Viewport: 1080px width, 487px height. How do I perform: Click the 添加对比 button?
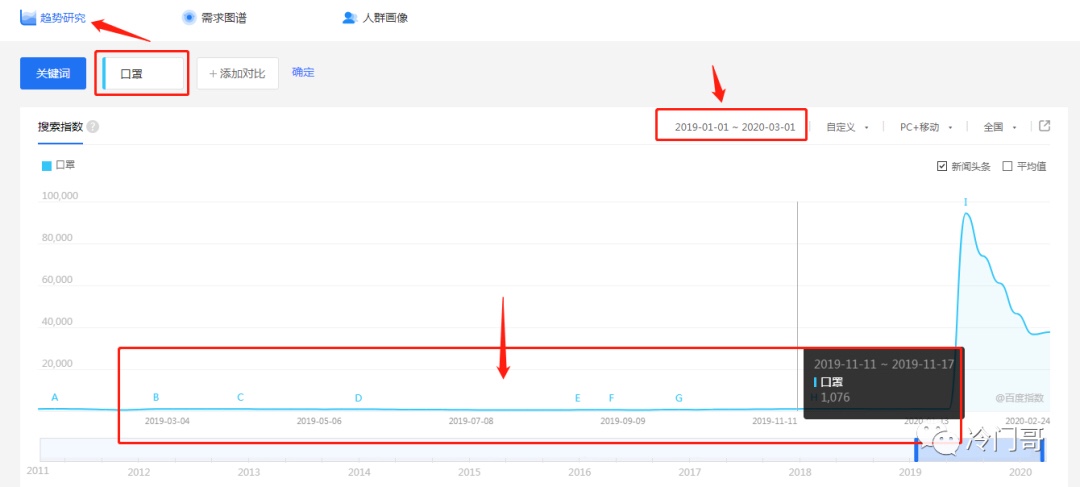click(x=238, y=73)
